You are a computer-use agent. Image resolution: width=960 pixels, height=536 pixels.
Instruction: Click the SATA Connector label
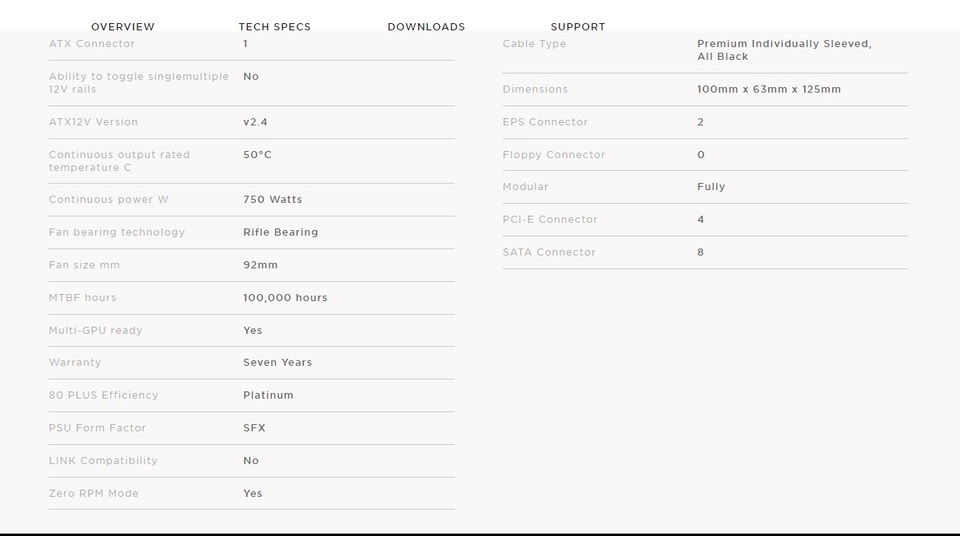549,252
